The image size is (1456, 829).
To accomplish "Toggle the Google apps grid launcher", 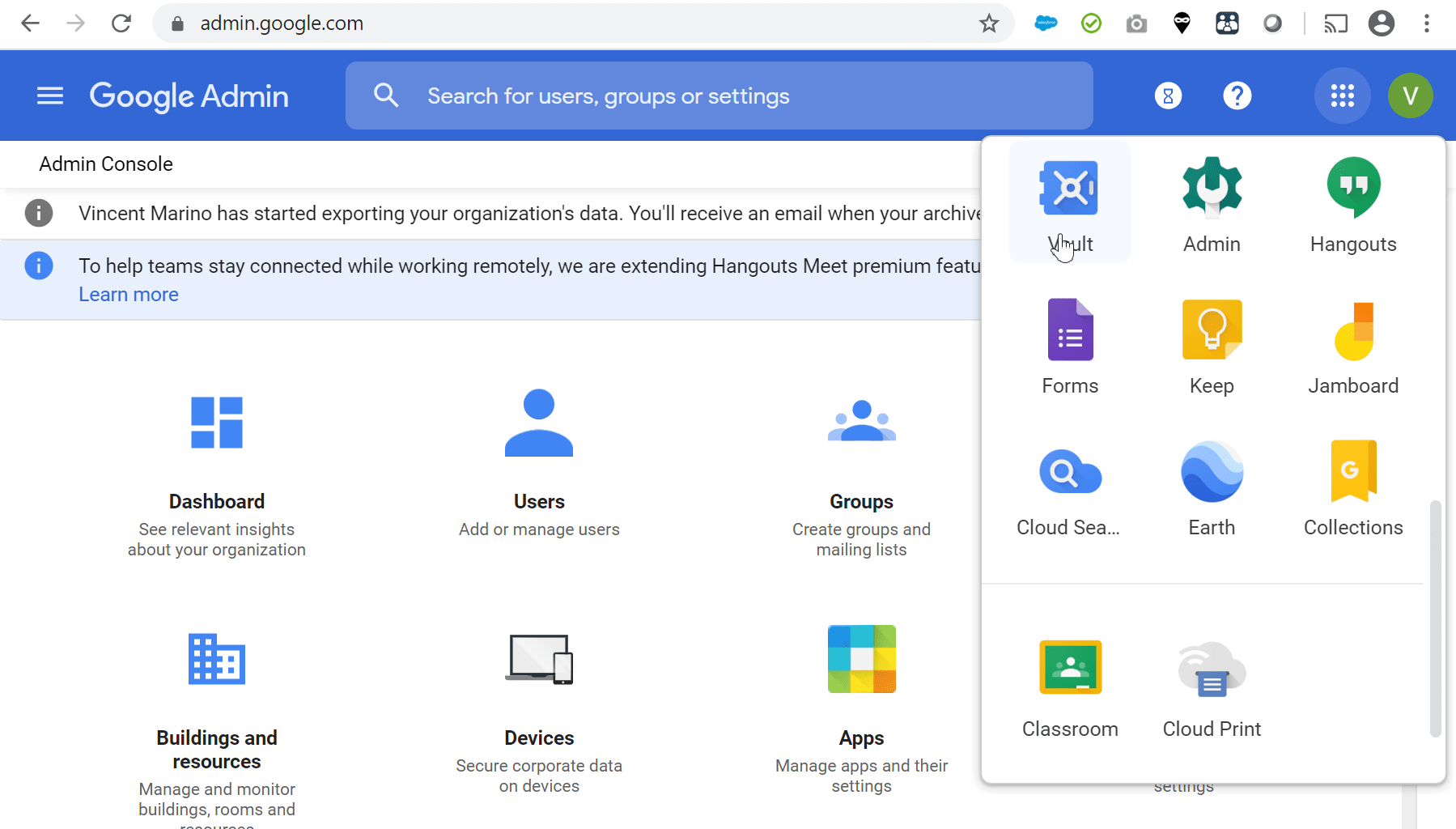I will pyautogui.click(x=1342, y=96).
